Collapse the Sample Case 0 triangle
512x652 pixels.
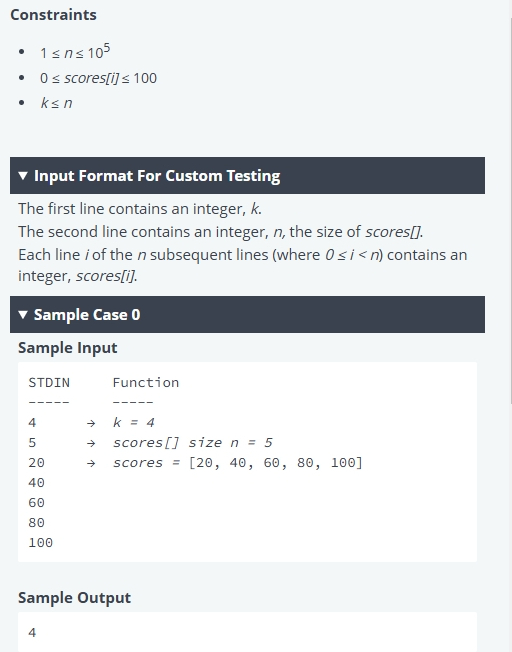pos(23,315)
